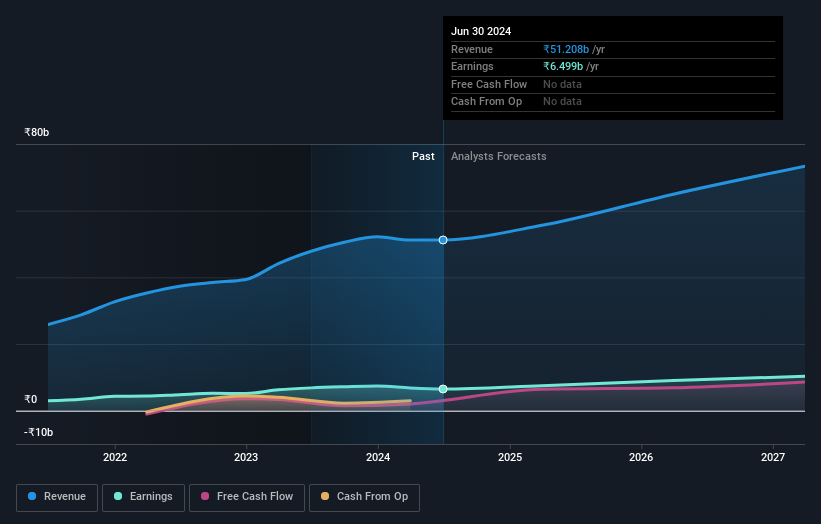
Task: Select the 2022 x-axis label
Action: pyautogui.click(x=115, y=457)
